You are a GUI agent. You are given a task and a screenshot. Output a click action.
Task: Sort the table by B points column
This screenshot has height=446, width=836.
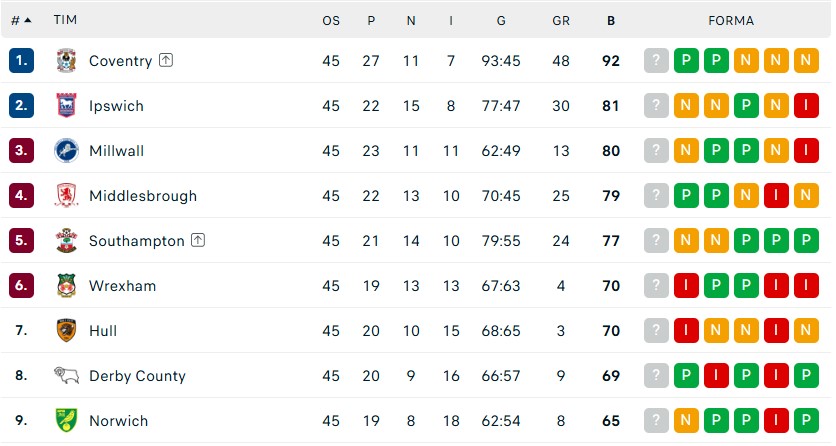coord(611,20)
